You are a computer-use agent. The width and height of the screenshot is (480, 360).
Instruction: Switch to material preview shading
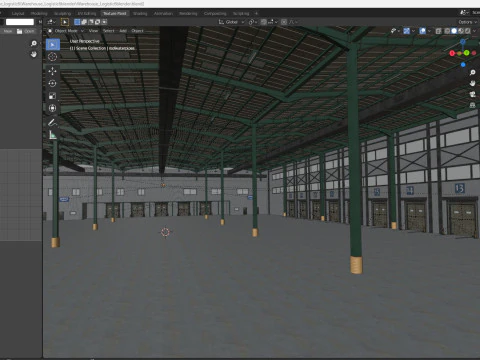(461, 31)
